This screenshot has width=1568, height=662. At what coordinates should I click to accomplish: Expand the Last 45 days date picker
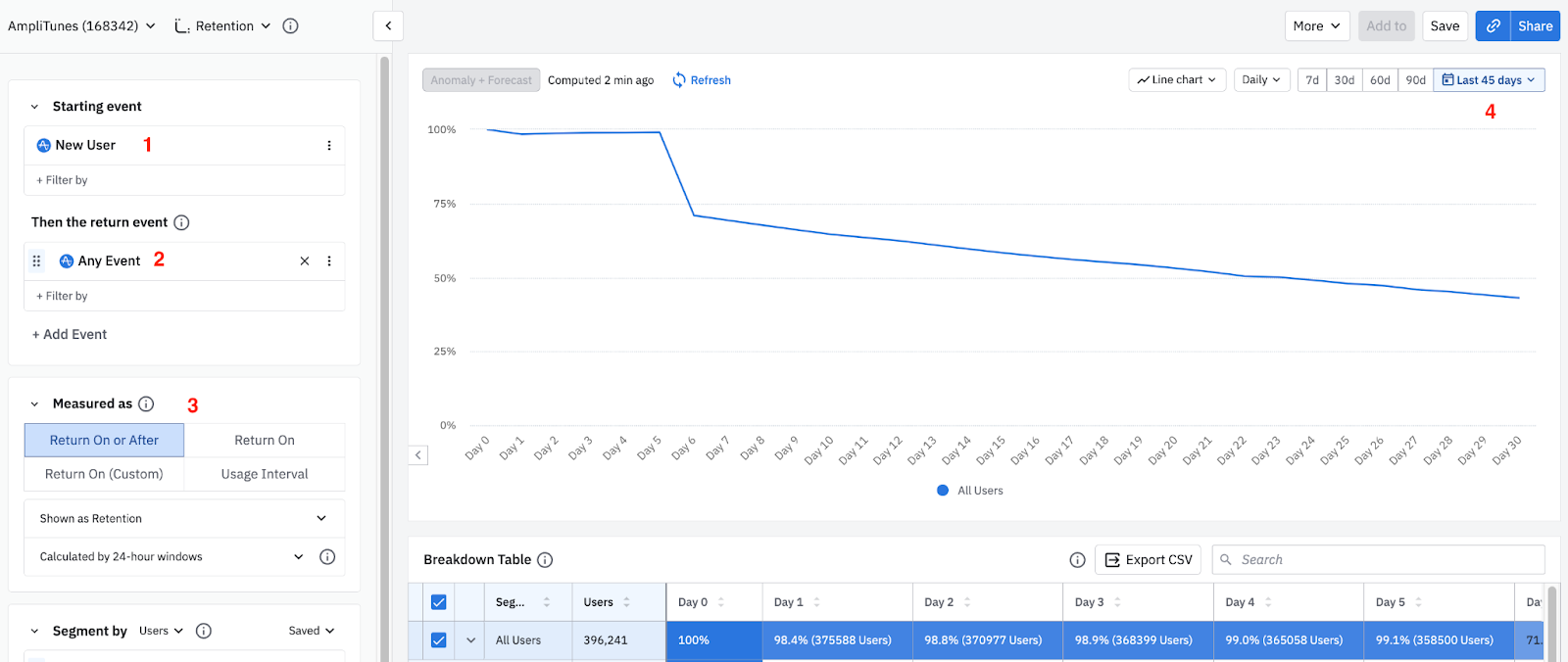coord(1489,80)
